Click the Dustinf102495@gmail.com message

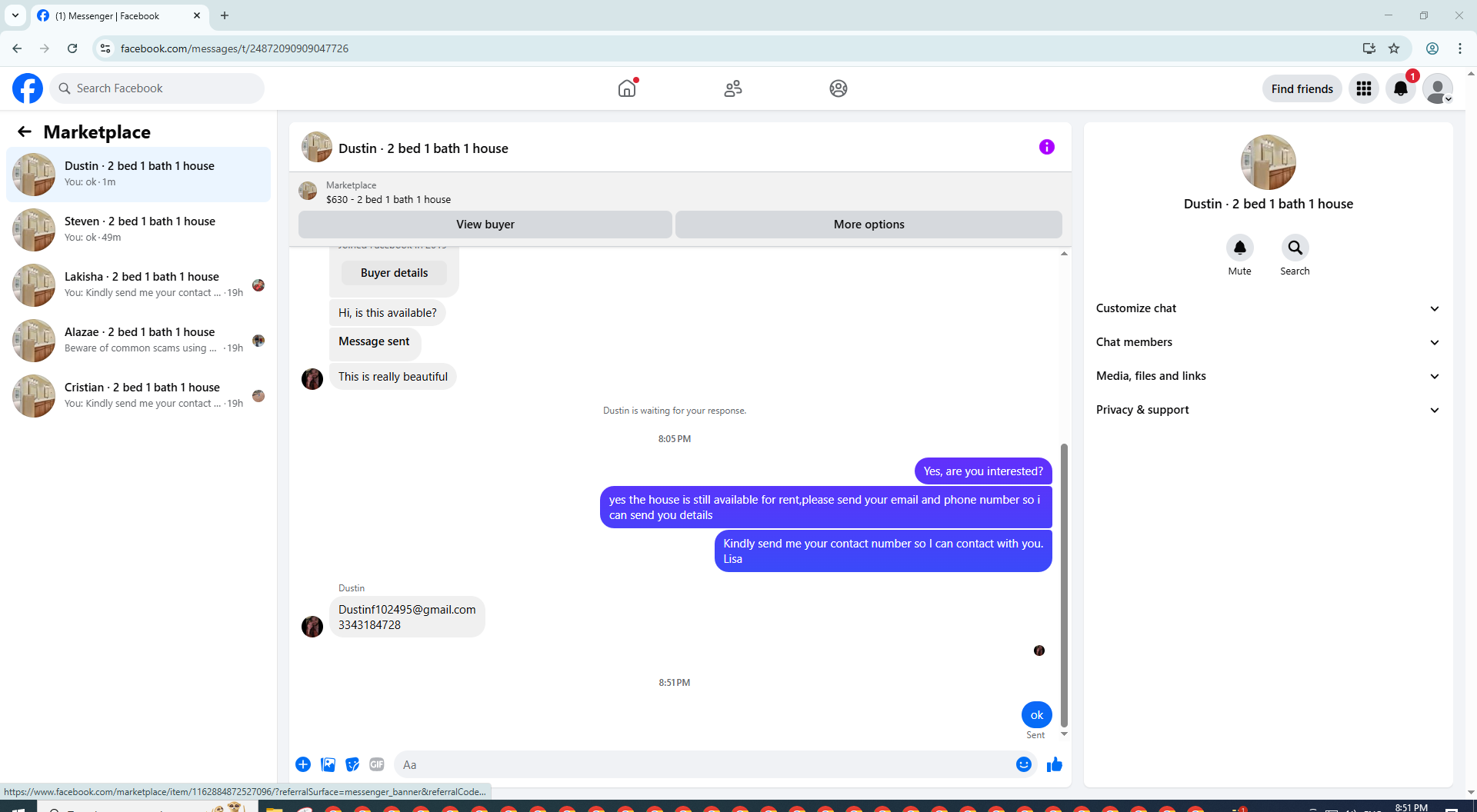(x=407, y=617)
